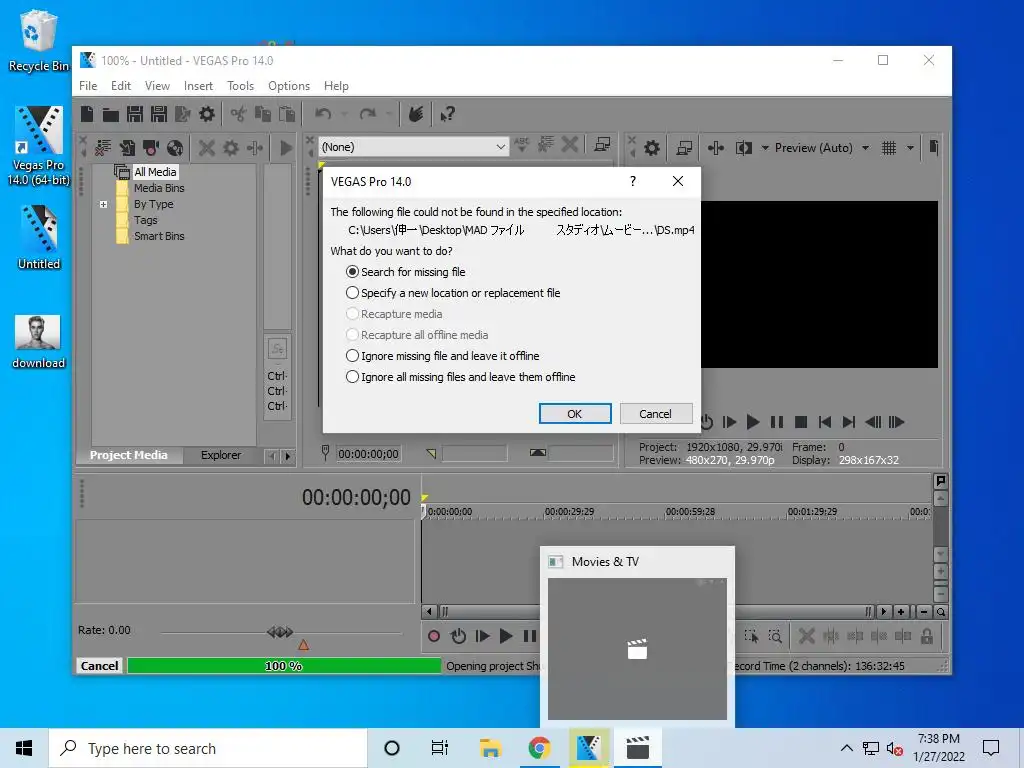
Task: Open the Tools menu
Action: [240, 86]
